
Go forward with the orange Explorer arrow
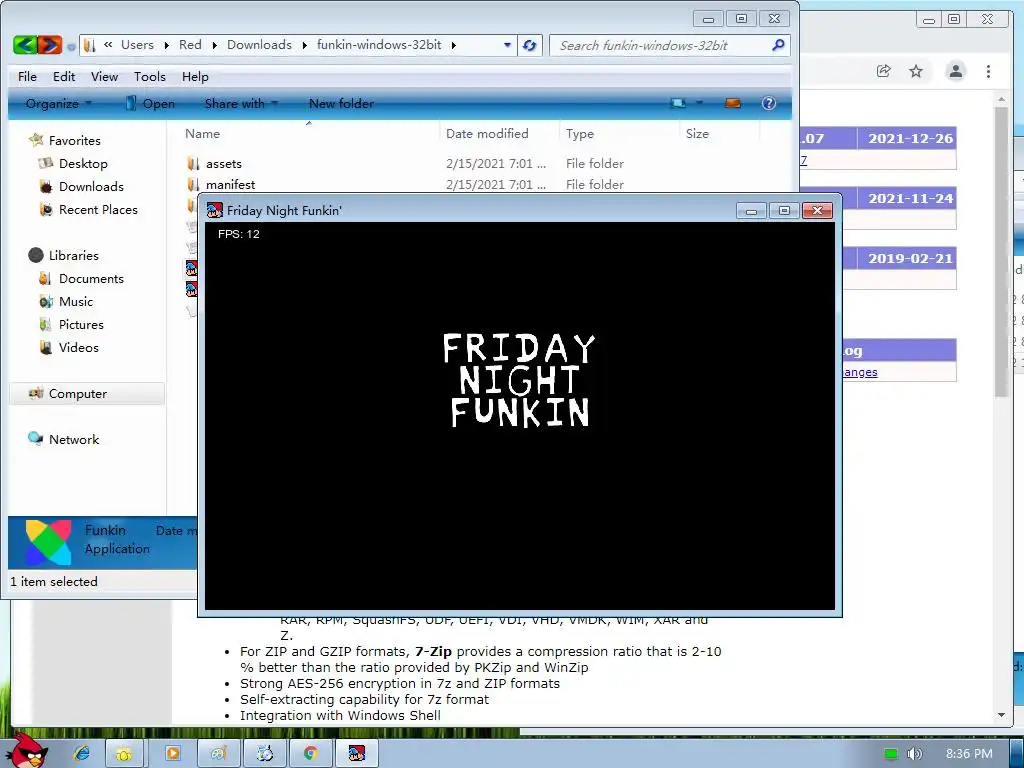50,44
